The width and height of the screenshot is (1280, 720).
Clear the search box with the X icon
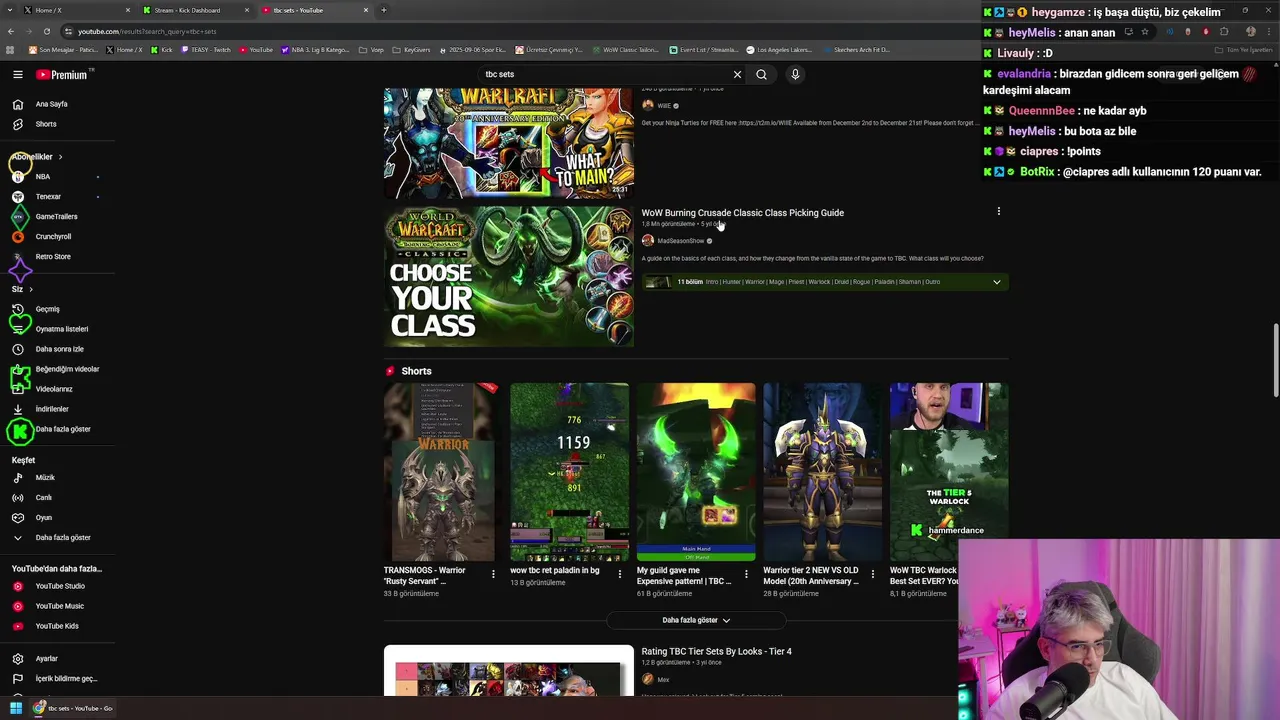(x=737, y=74)
